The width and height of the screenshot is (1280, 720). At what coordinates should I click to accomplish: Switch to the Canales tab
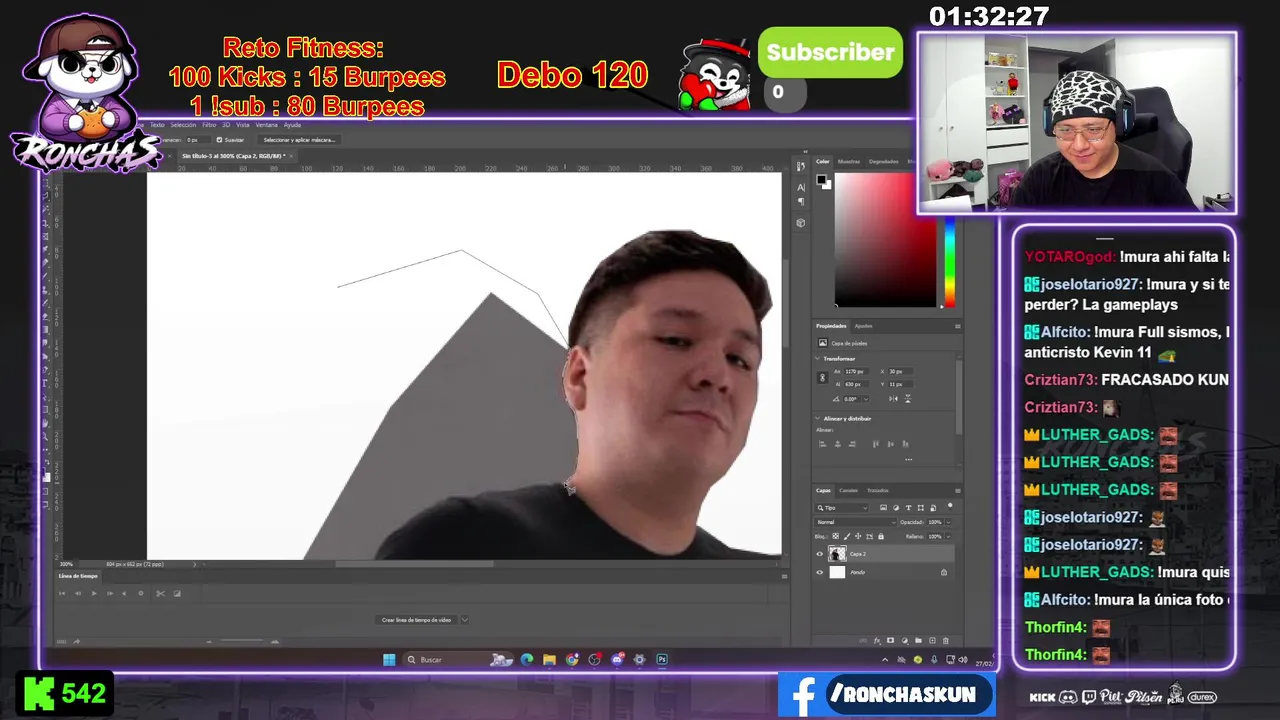tap(848, 491)
